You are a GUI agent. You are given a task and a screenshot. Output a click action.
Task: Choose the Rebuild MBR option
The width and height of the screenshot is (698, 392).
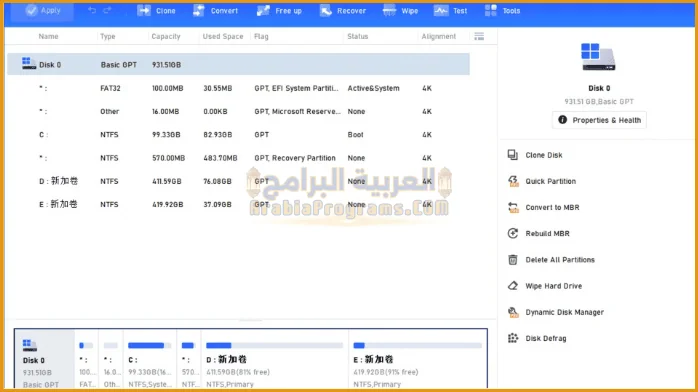point(547,233)
